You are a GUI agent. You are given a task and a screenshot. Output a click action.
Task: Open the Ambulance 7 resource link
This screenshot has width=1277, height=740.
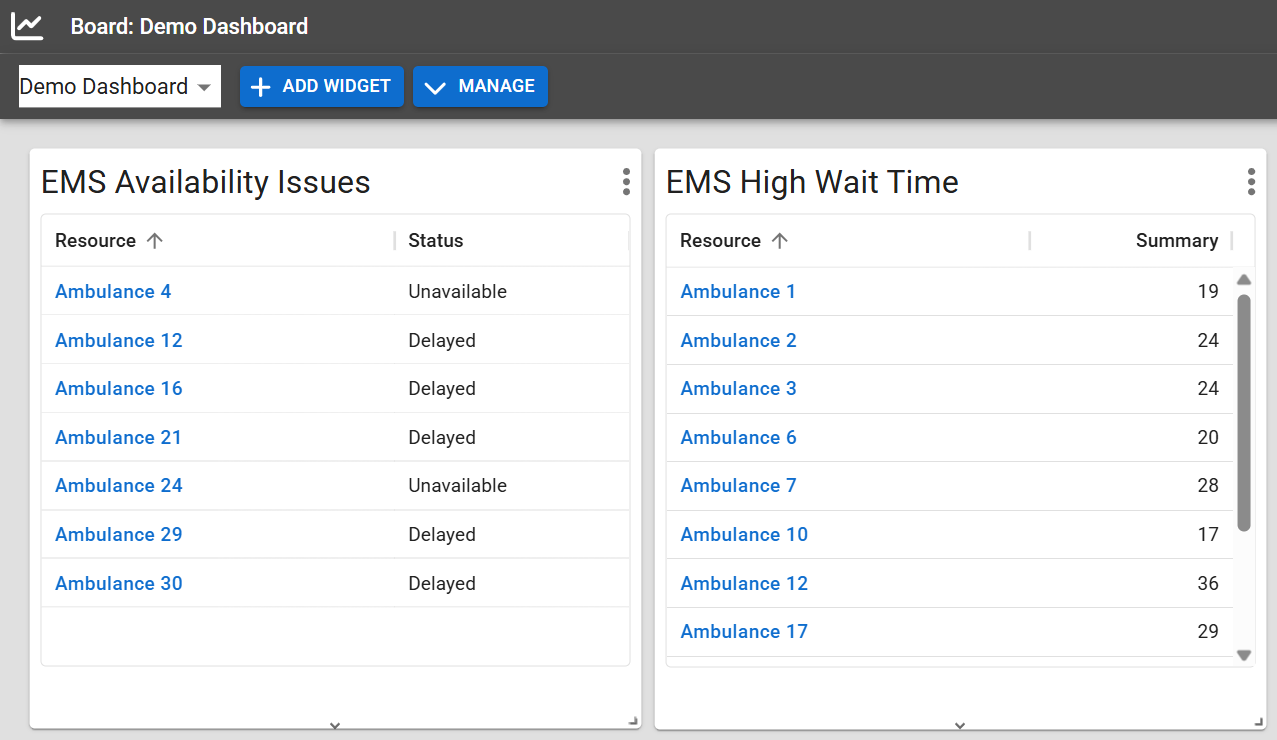[738, 485]
